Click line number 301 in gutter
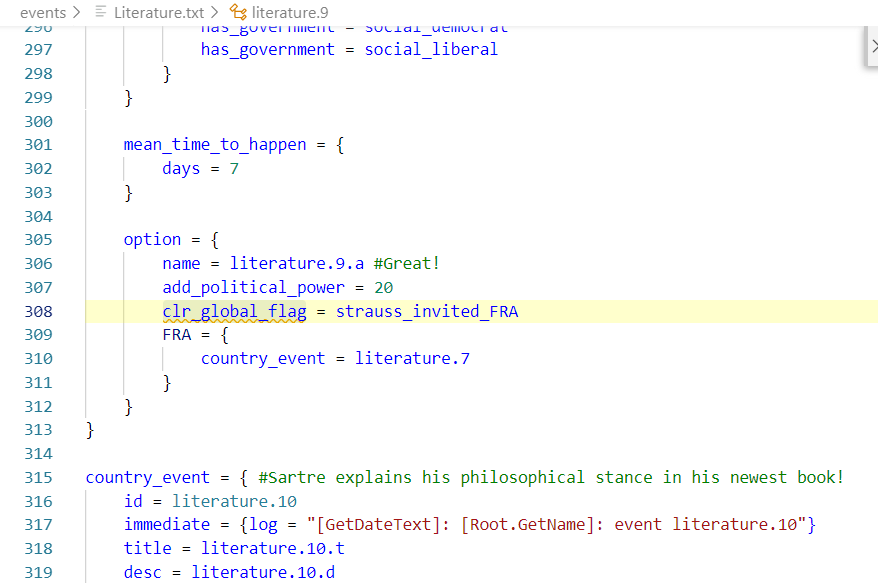 [x=39, y=145]
